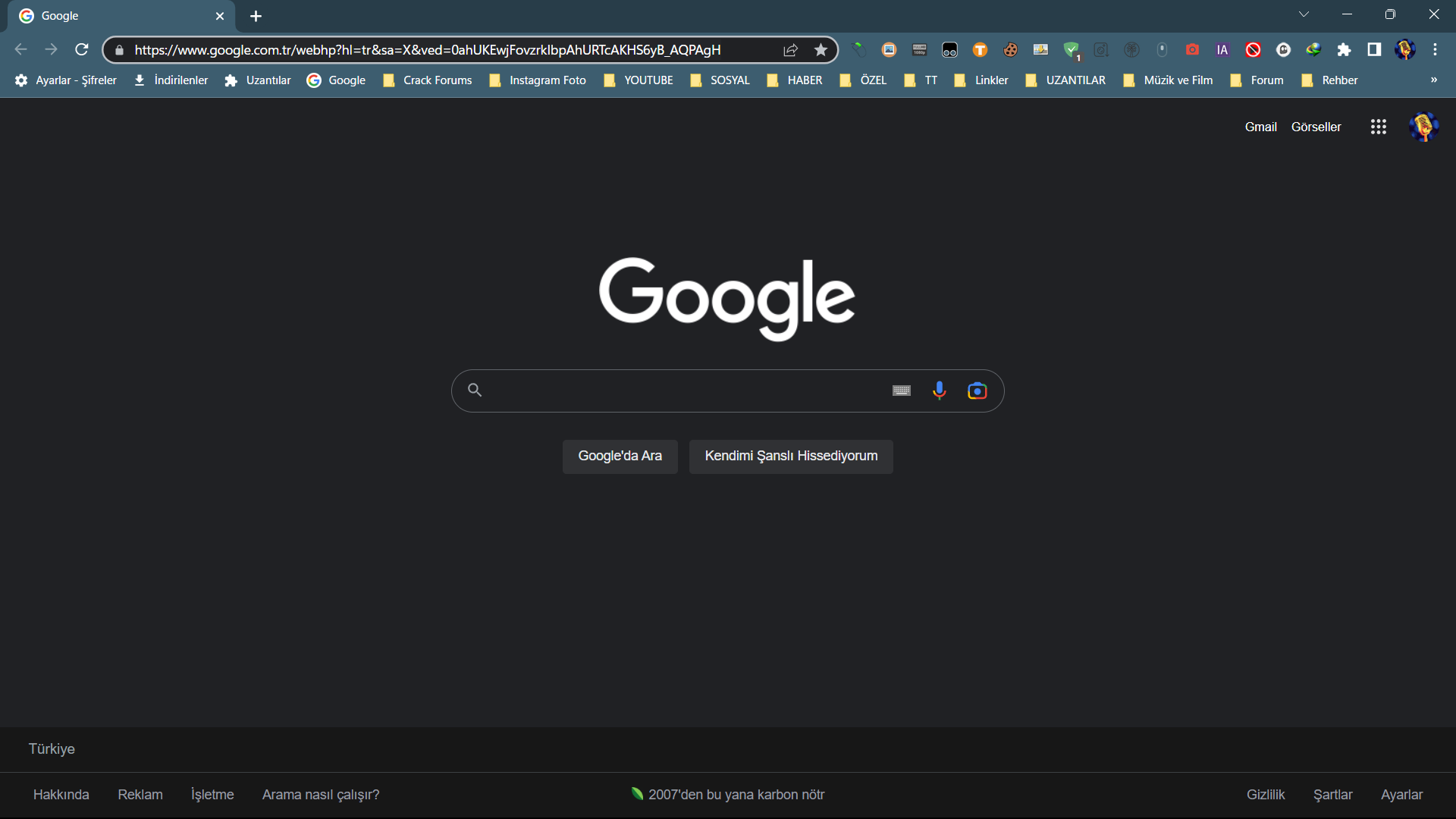Click the voice search microphone icon

point(939,391)
